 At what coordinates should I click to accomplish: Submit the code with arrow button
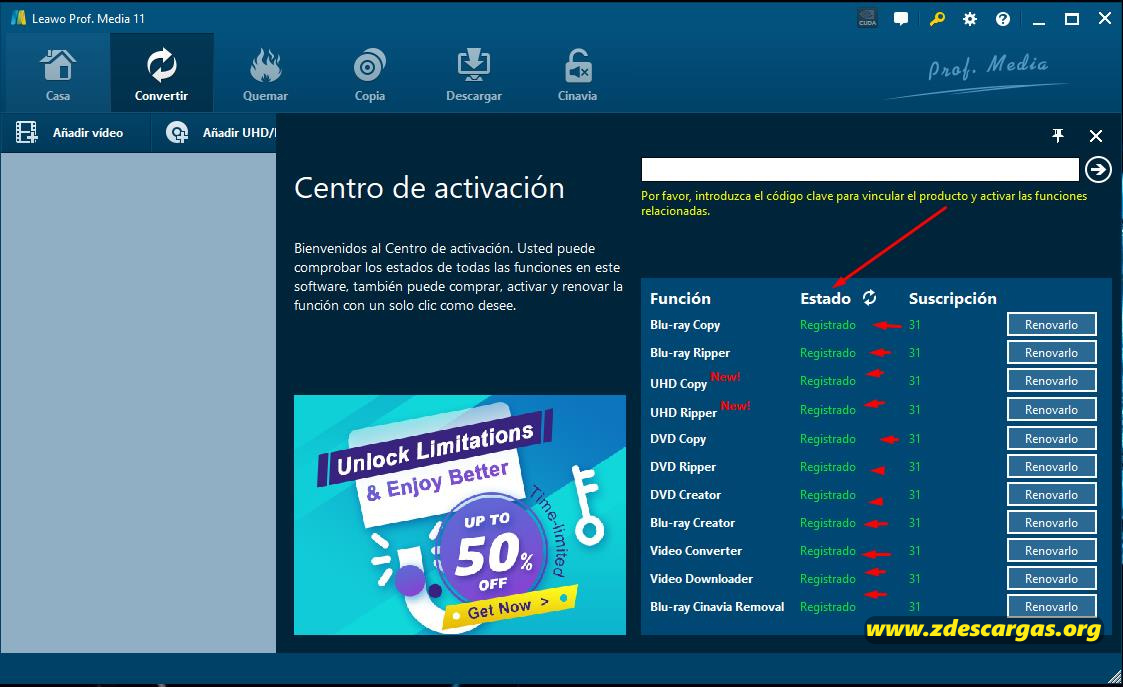[1098, 170]
